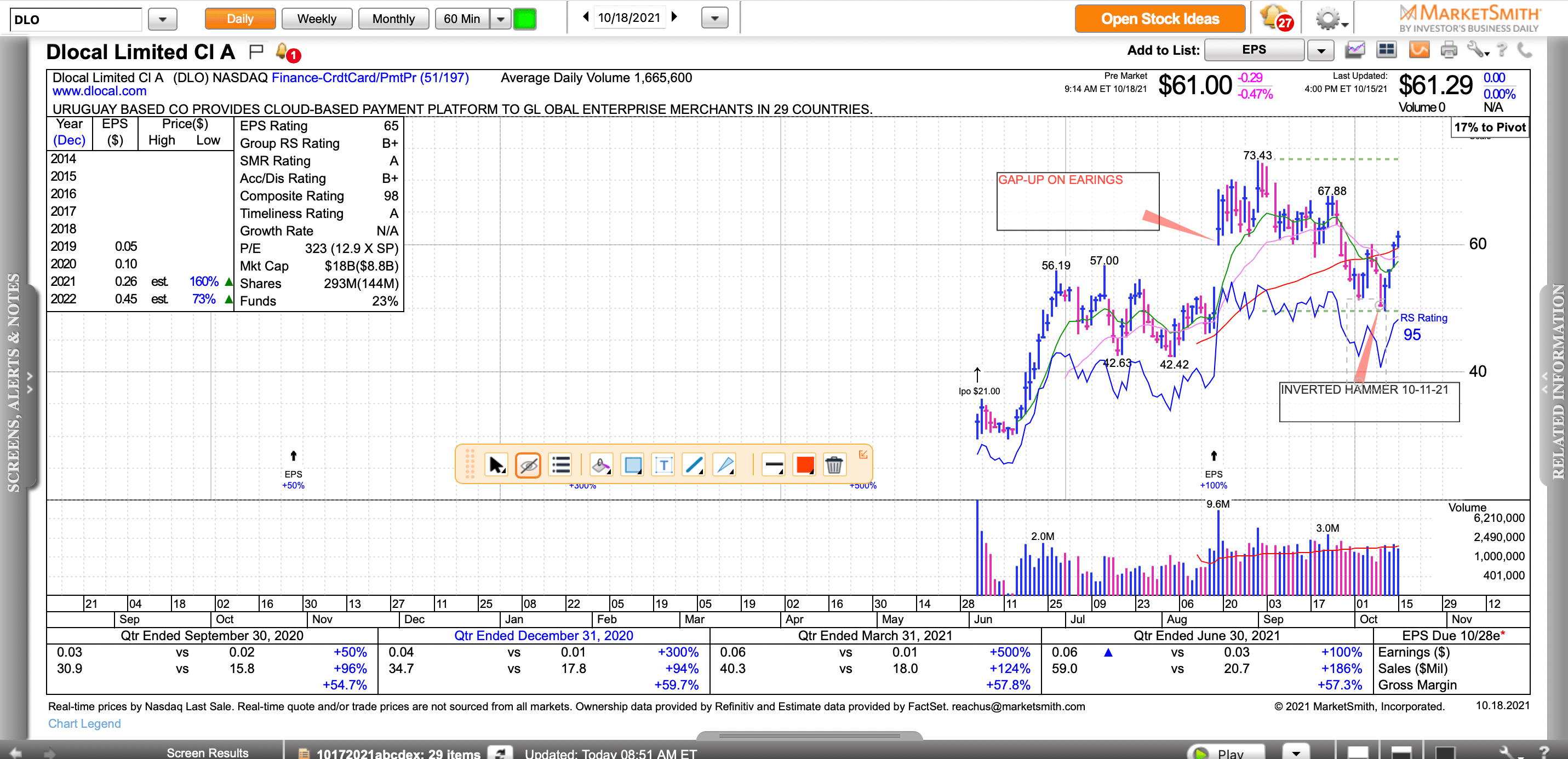Viewport: 1568px width, 759px height.
Task: Select the line drawing tool
Action: pyautogui.click(x=695, y=465)
